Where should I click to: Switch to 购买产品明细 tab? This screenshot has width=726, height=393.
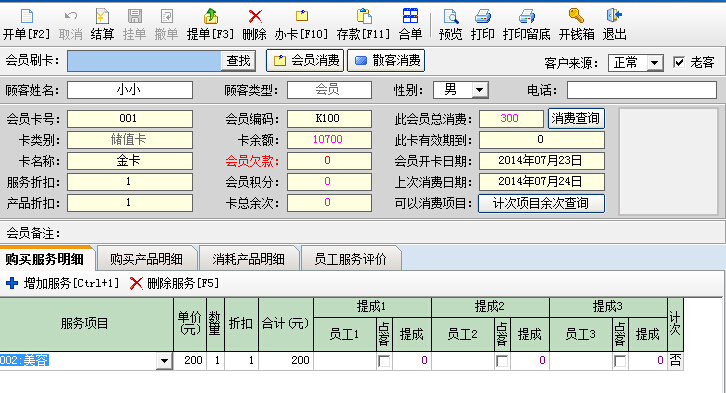point(146,259)
